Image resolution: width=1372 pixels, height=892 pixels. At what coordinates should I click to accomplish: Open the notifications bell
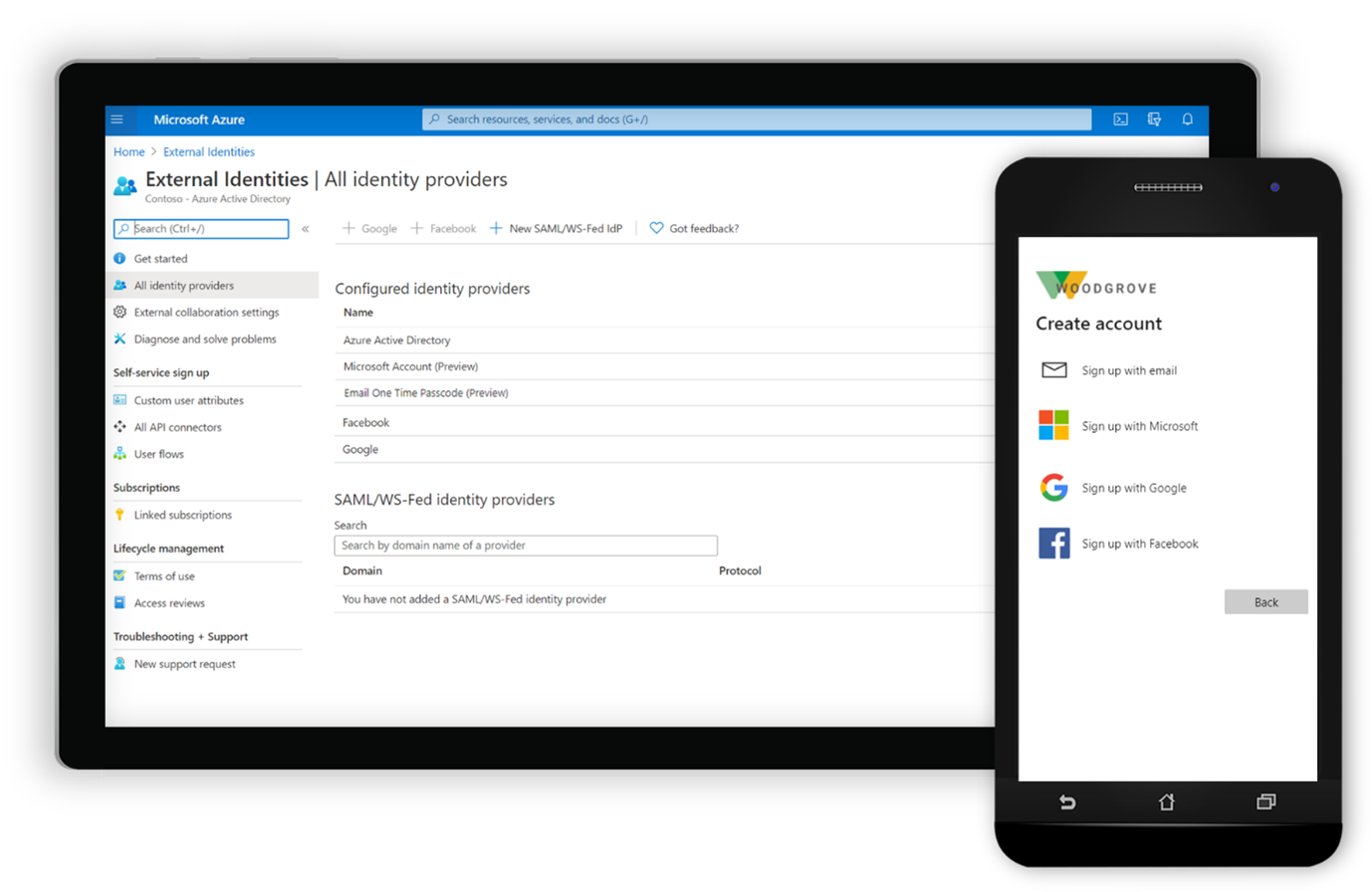(1187, 118)
